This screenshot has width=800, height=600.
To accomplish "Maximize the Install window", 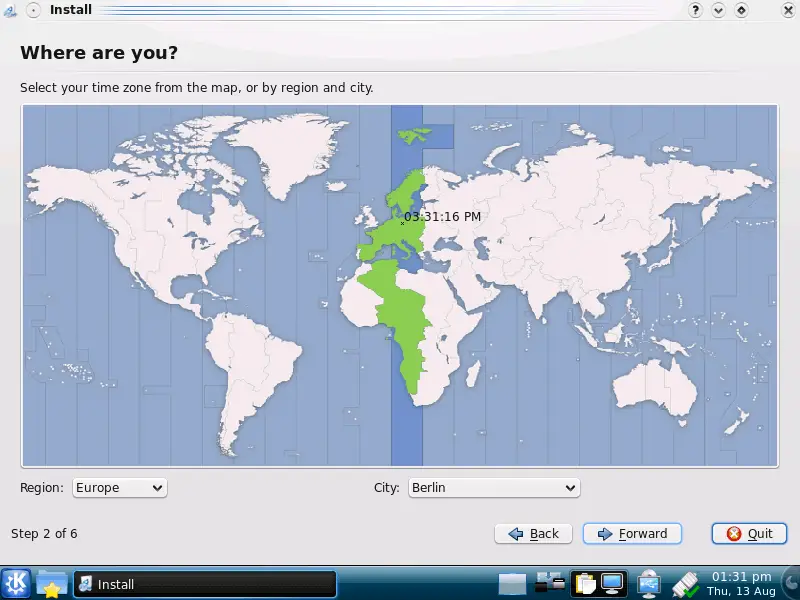I will coord(741,10).
